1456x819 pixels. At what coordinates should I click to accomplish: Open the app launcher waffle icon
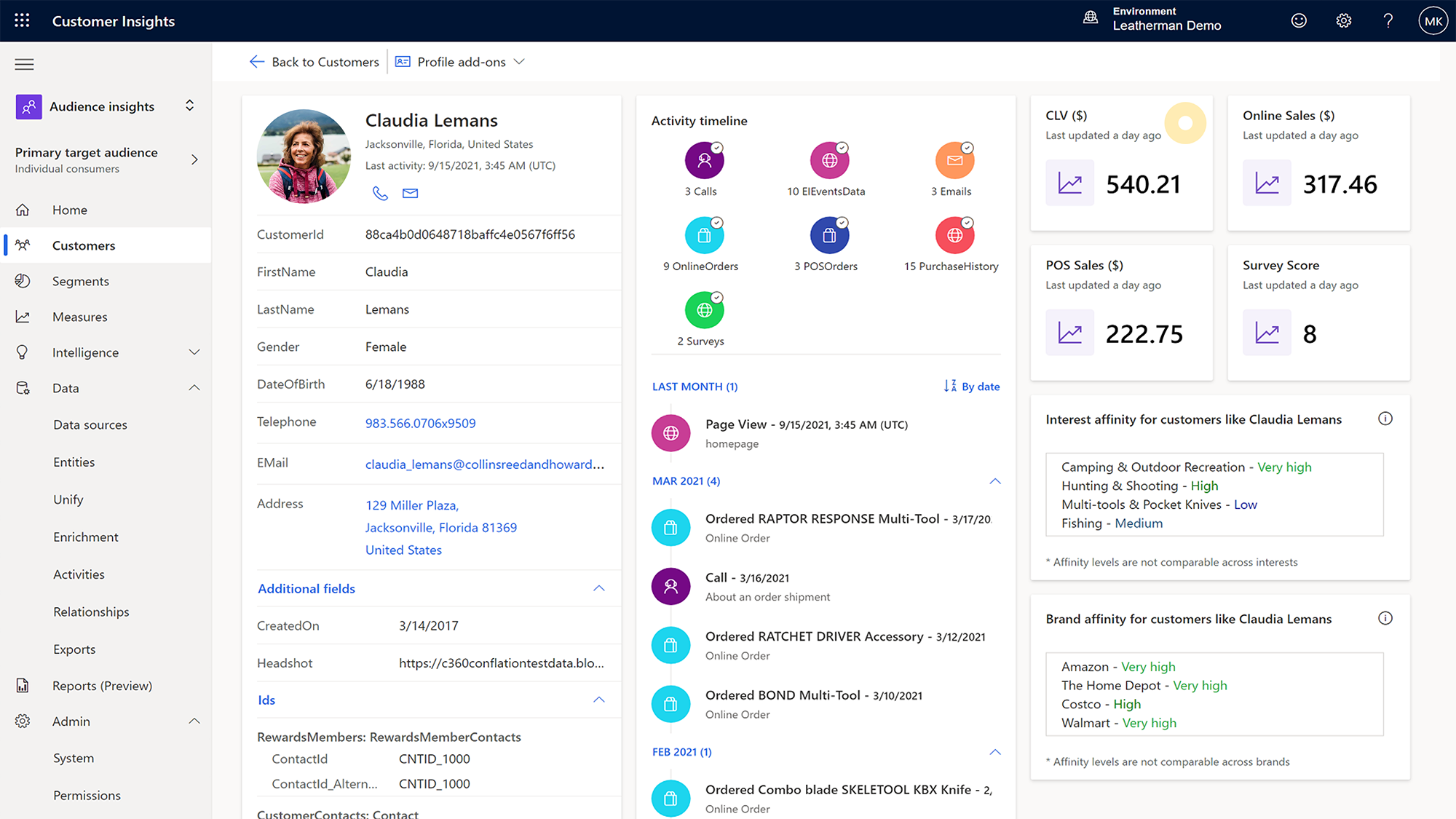point(22,20)
